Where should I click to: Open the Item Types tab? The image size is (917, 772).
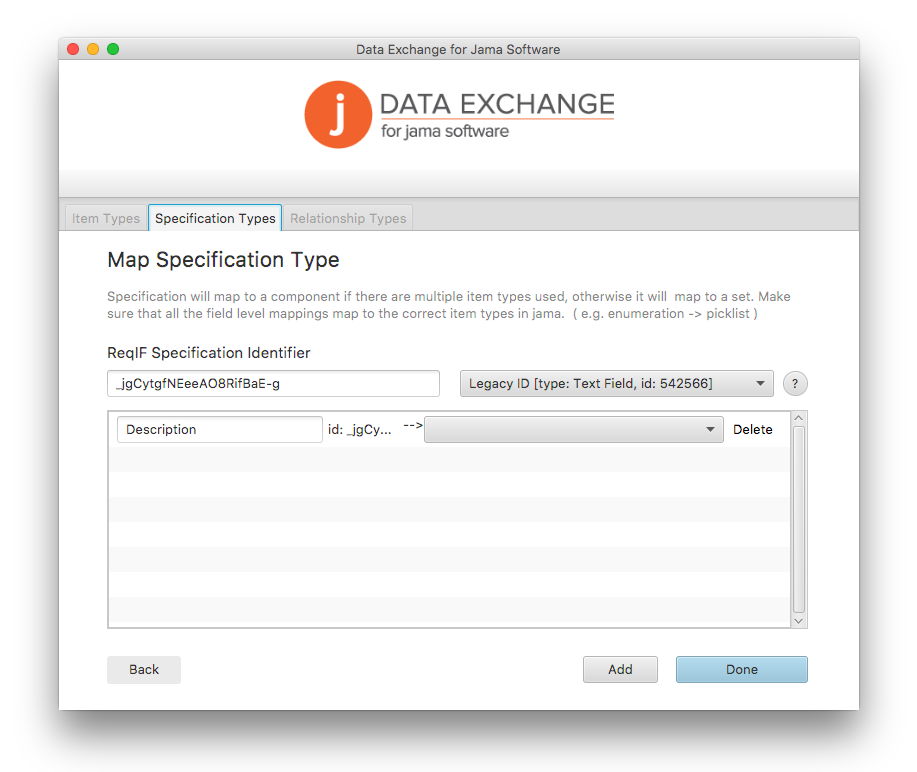[106, 218]
